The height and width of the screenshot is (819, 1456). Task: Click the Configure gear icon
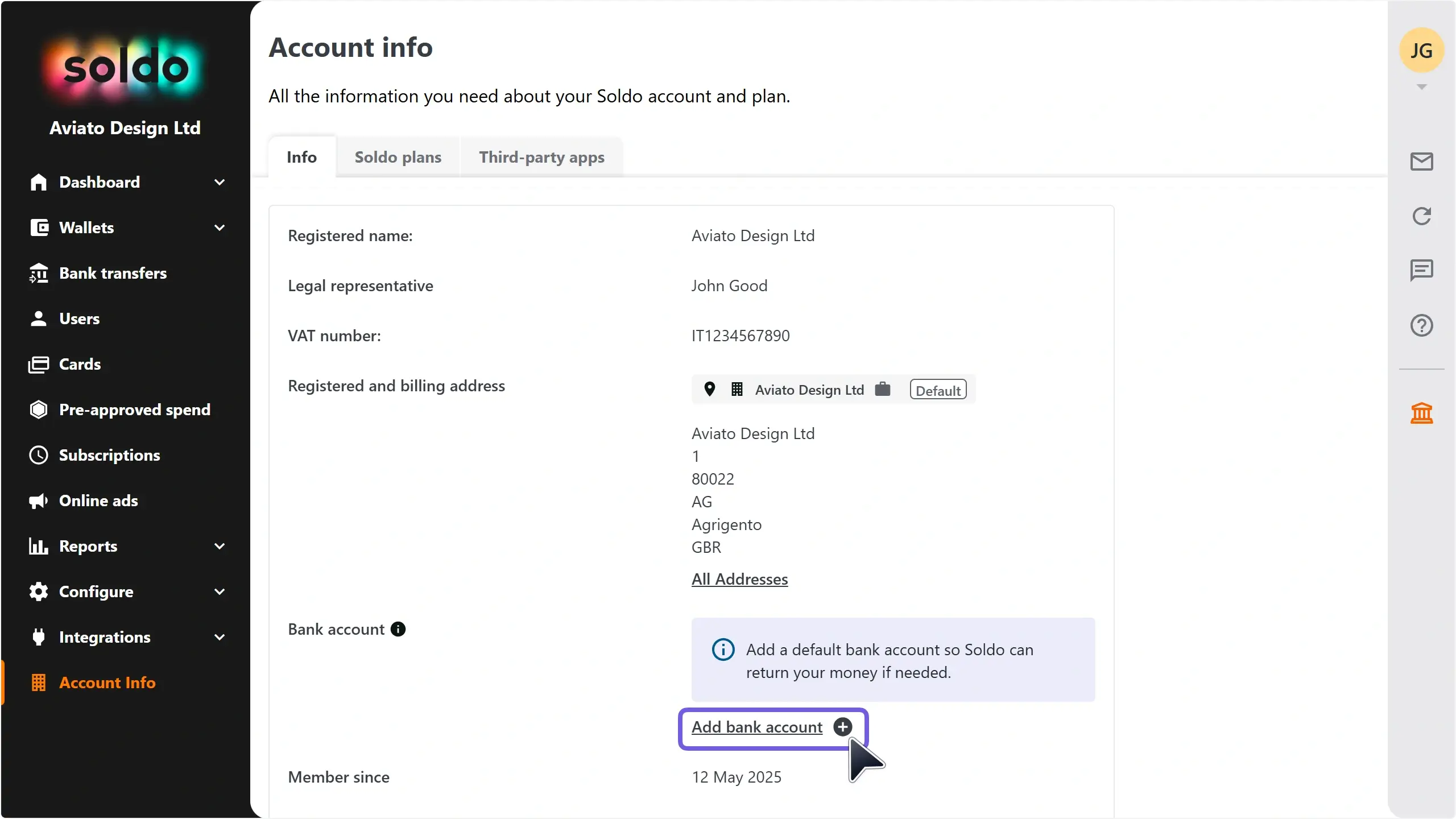39,591
